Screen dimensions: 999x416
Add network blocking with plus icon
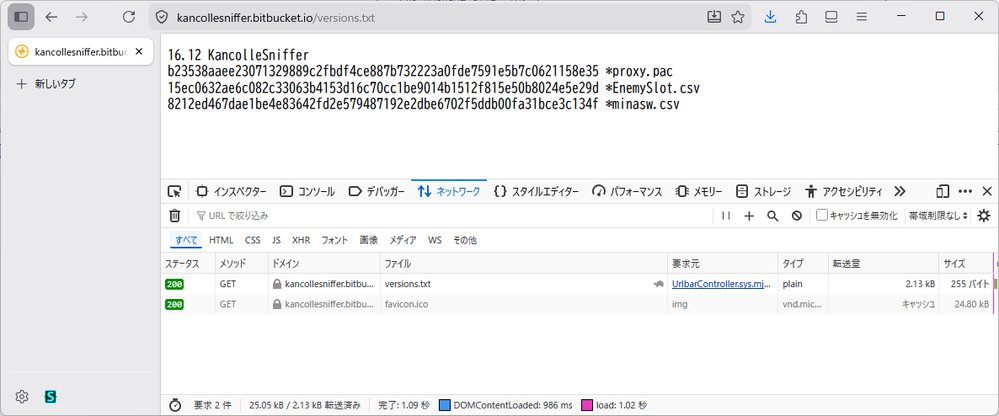point(749,215)
